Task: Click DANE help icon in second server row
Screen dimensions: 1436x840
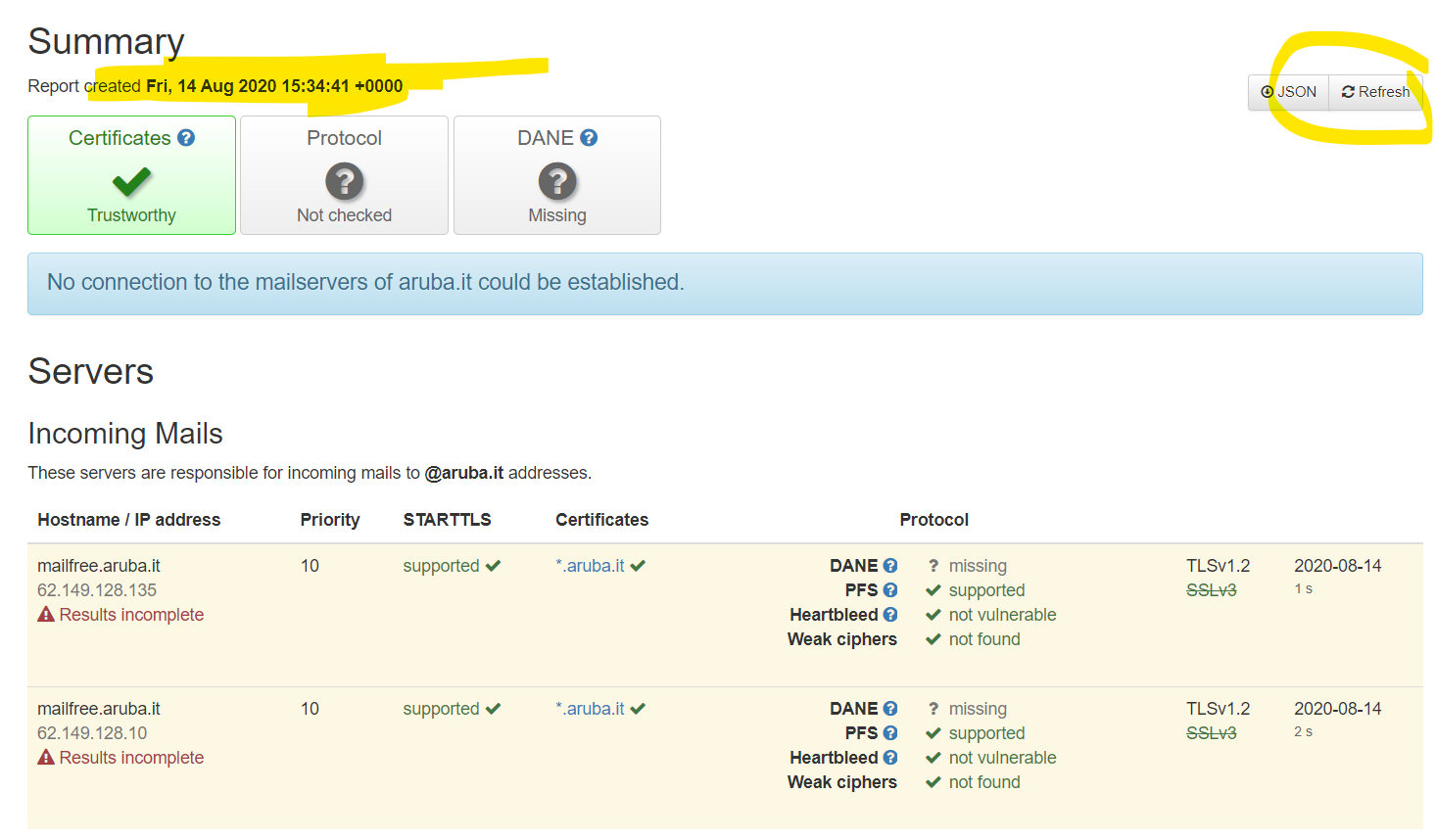Action: pyautogui.click(x=890, y=709)
